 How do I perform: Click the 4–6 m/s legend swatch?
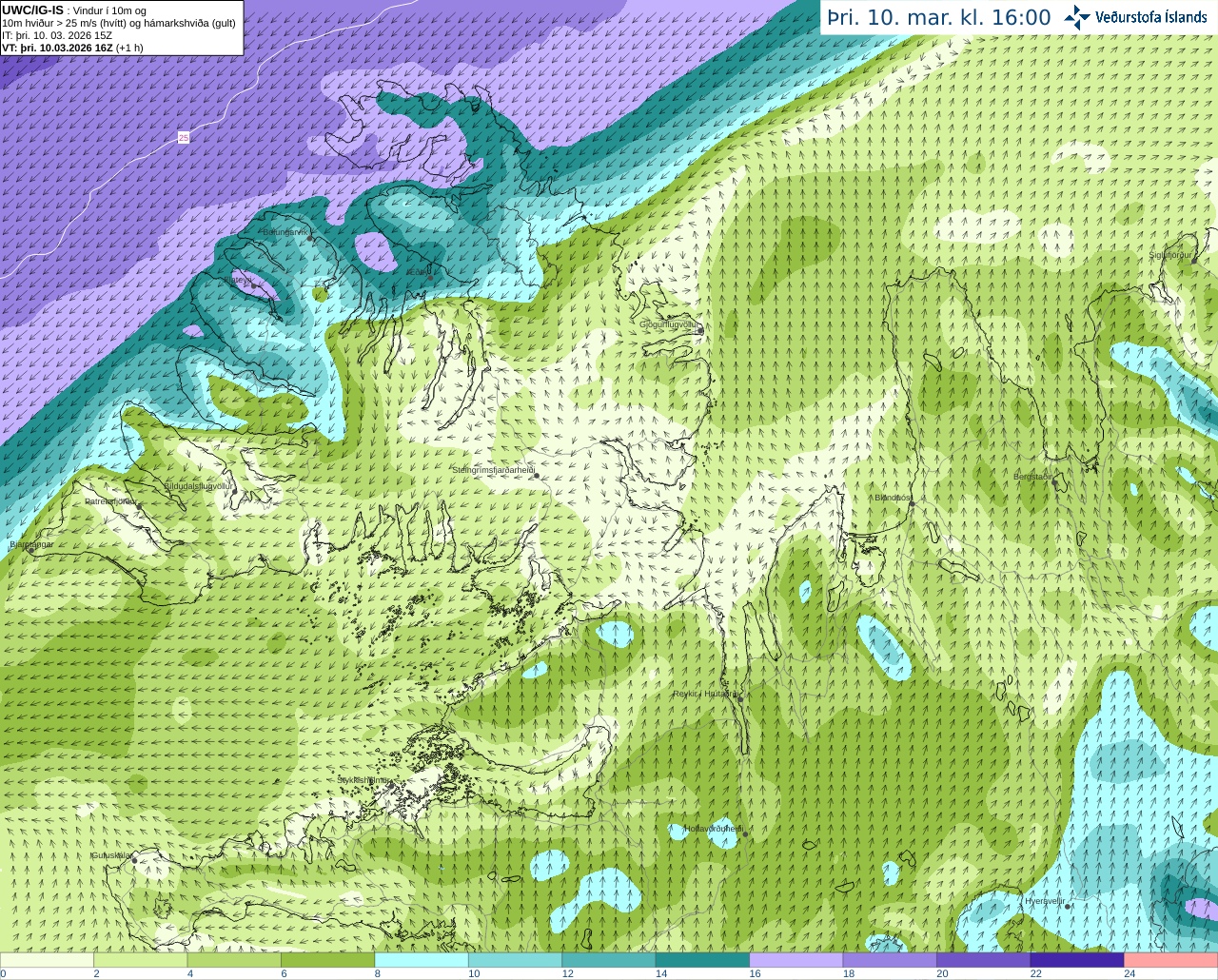click(x=234, y=960)
